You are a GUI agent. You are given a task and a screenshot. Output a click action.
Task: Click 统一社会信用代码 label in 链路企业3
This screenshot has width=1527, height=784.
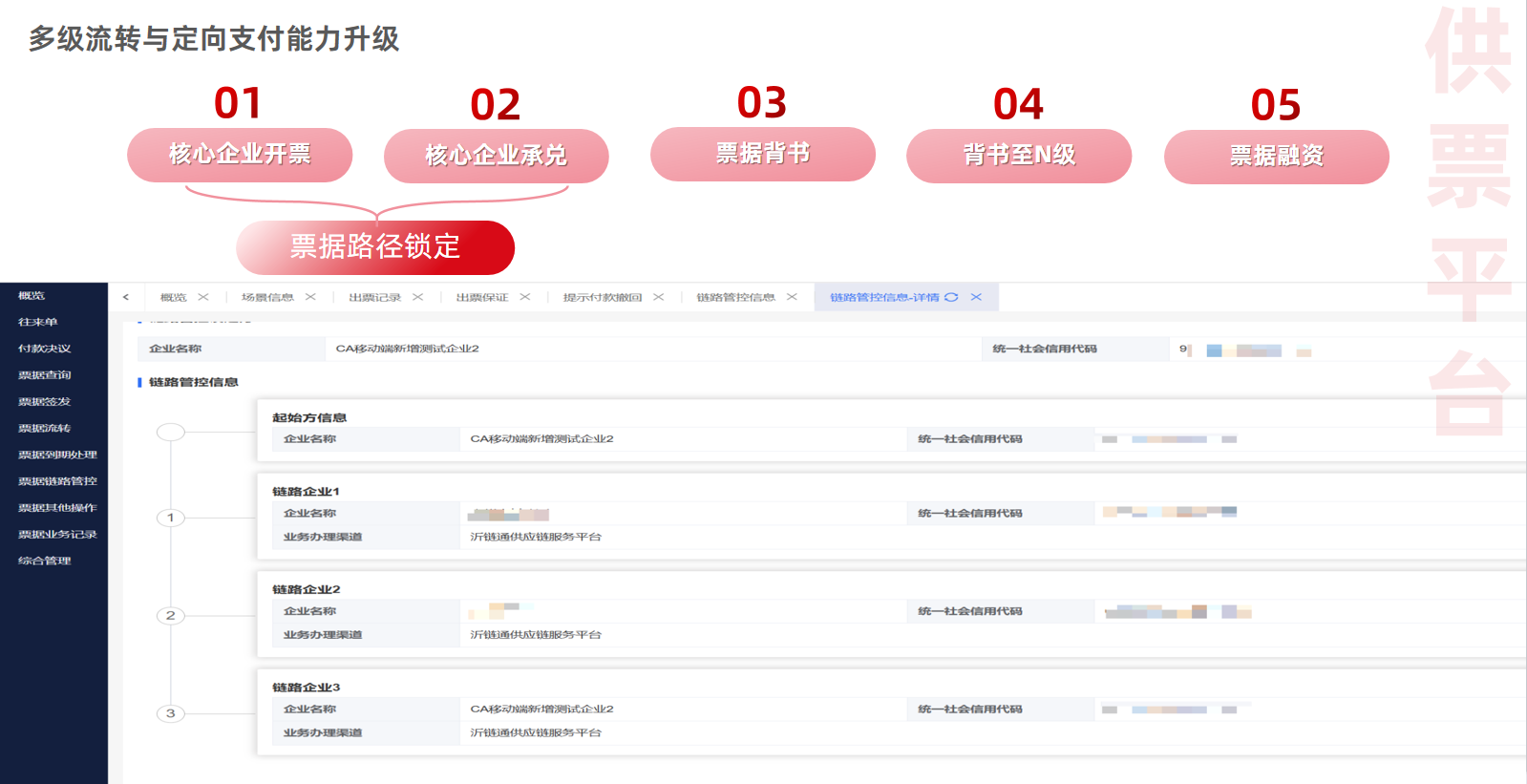[x=970, y=710]
